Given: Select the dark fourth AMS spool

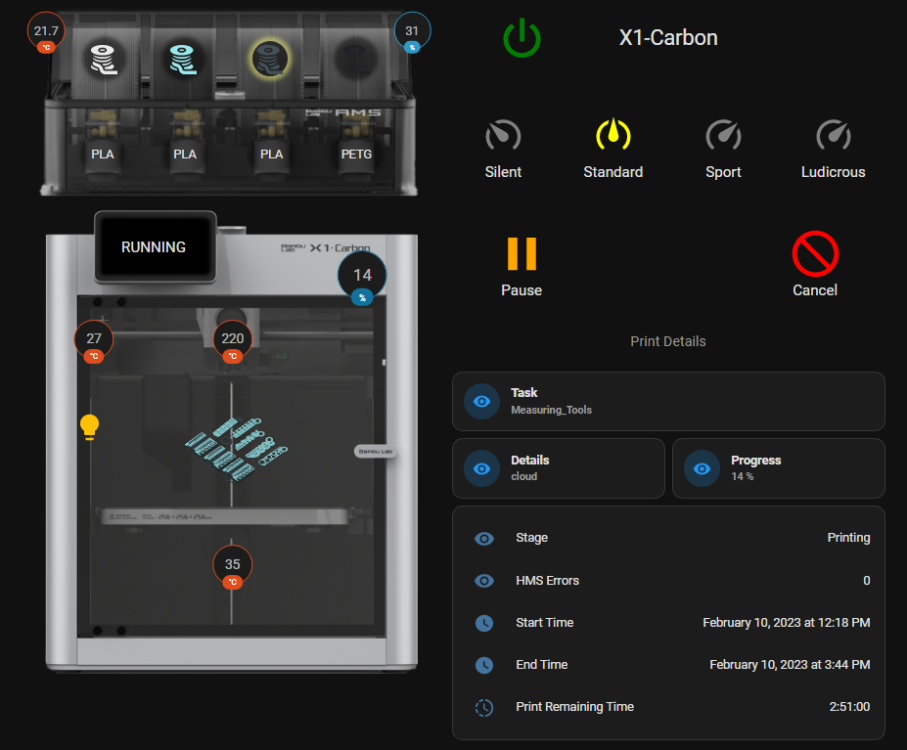Looking at the screenshot, I should [355, 58].
